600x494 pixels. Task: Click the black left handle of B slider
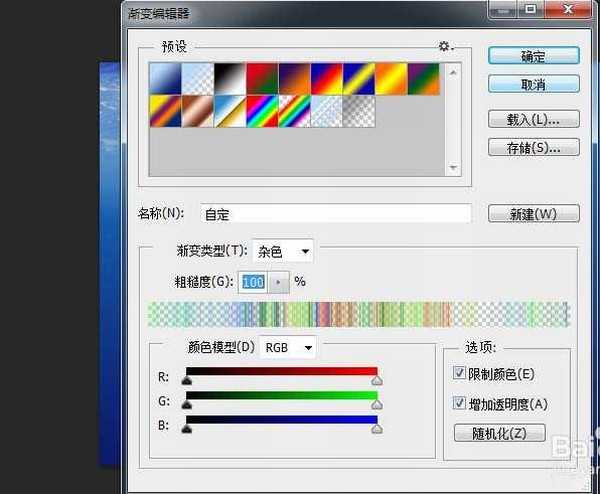pos(186,428)
